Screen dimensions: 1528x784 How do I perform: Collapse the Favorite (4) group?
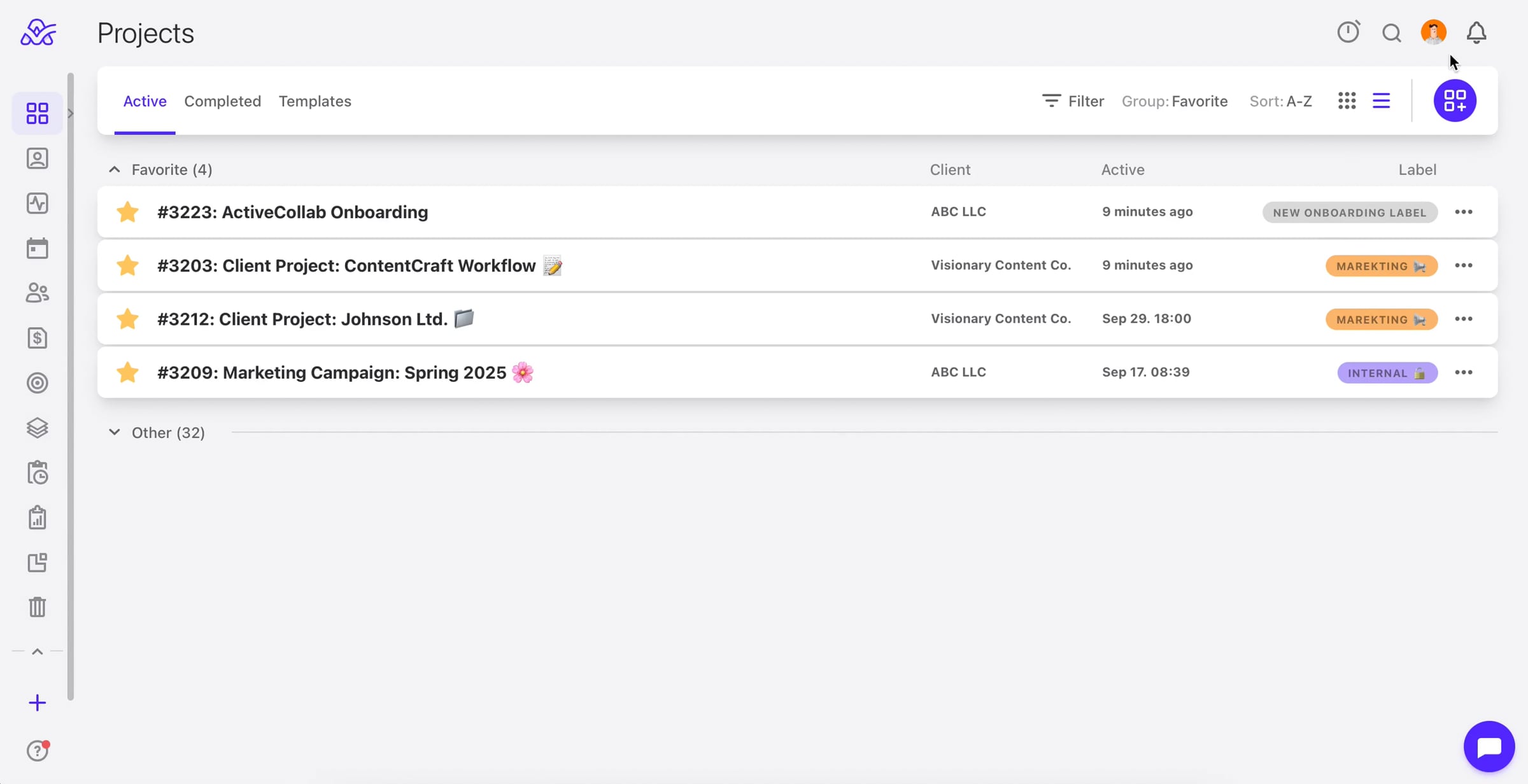114,169
